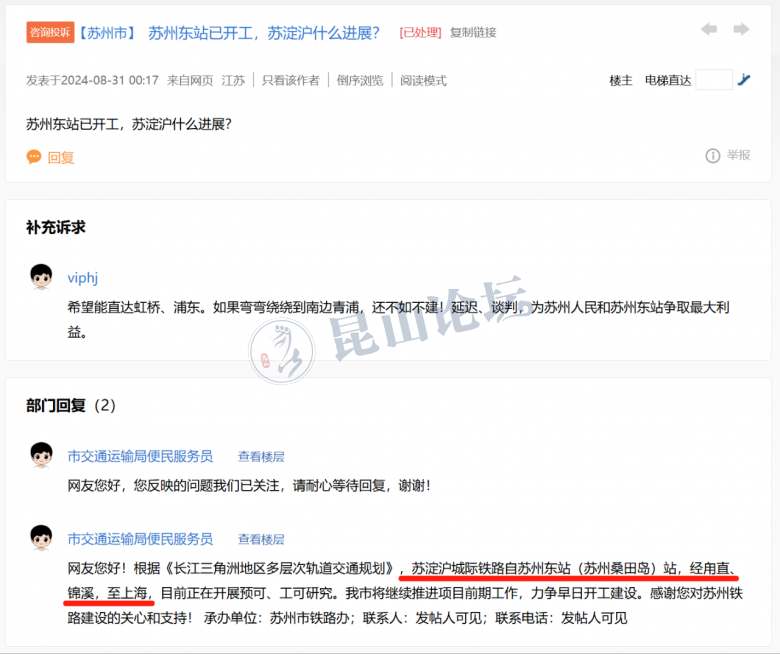Click avatar of first department reply
Screen dimensions: 780x654
coord(41,456)
